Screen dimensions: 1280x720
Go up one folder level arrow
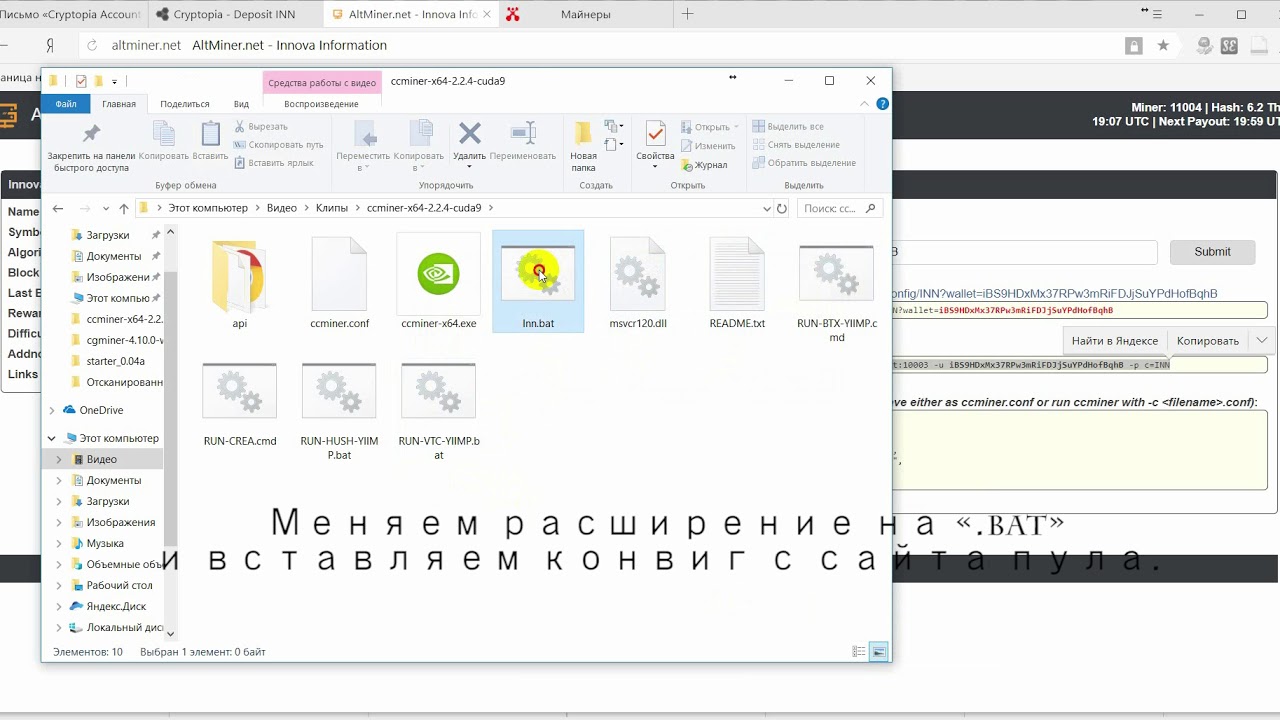pyautogui.click(x=124, y=208)
